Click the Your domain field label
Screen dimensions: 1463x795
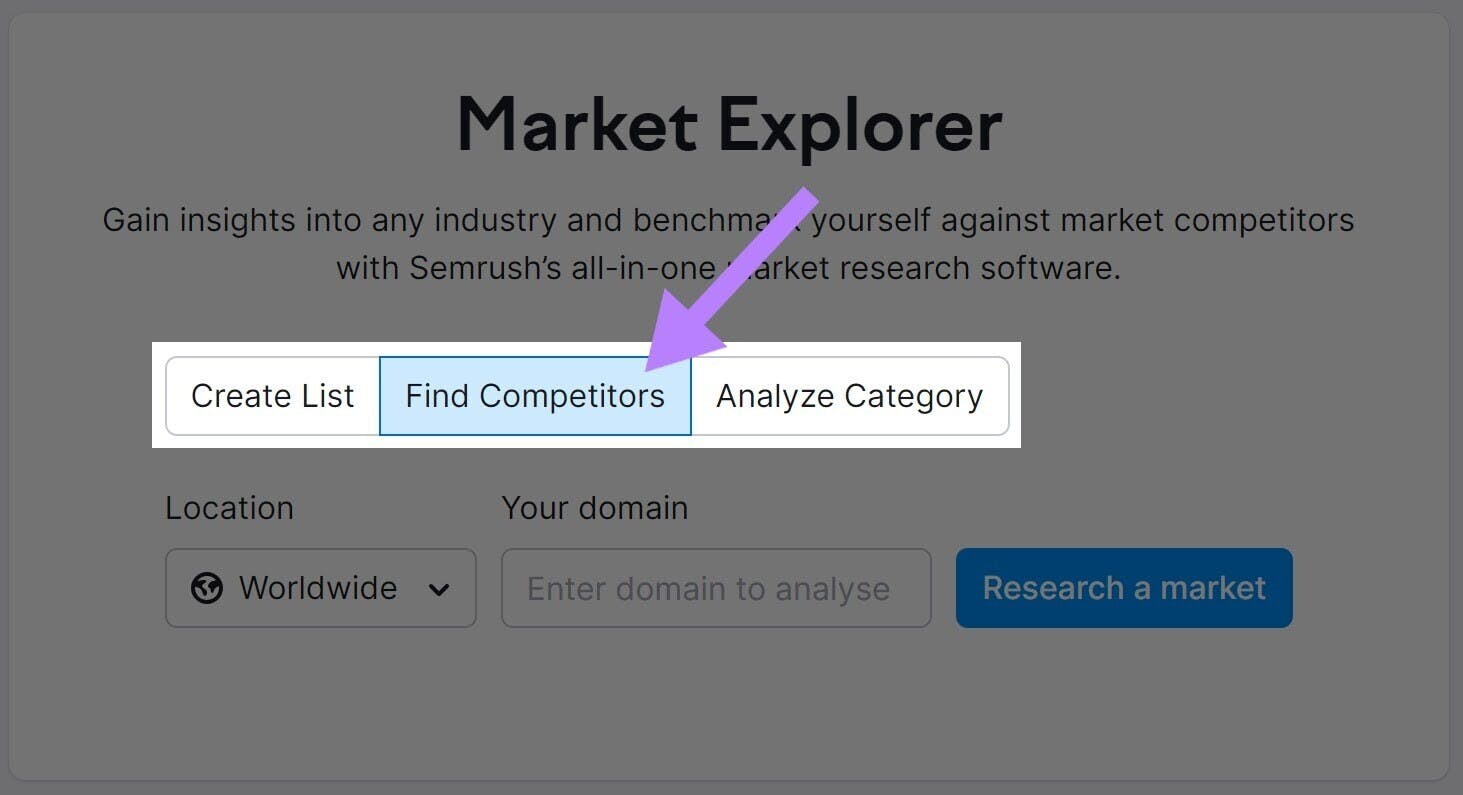click(x=594, y=508)
